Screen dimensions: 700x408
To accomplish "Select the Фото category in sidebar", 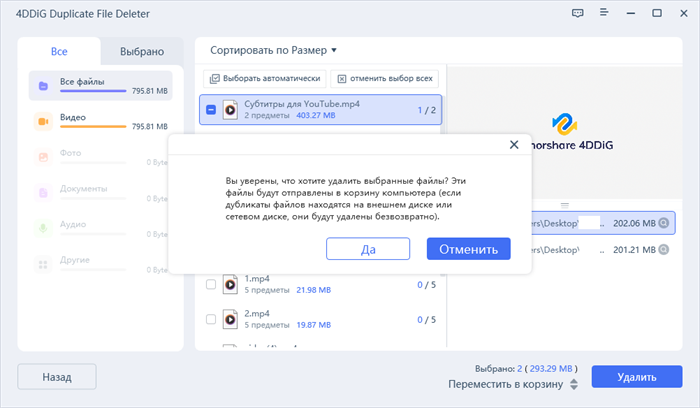I will (100, 157).
